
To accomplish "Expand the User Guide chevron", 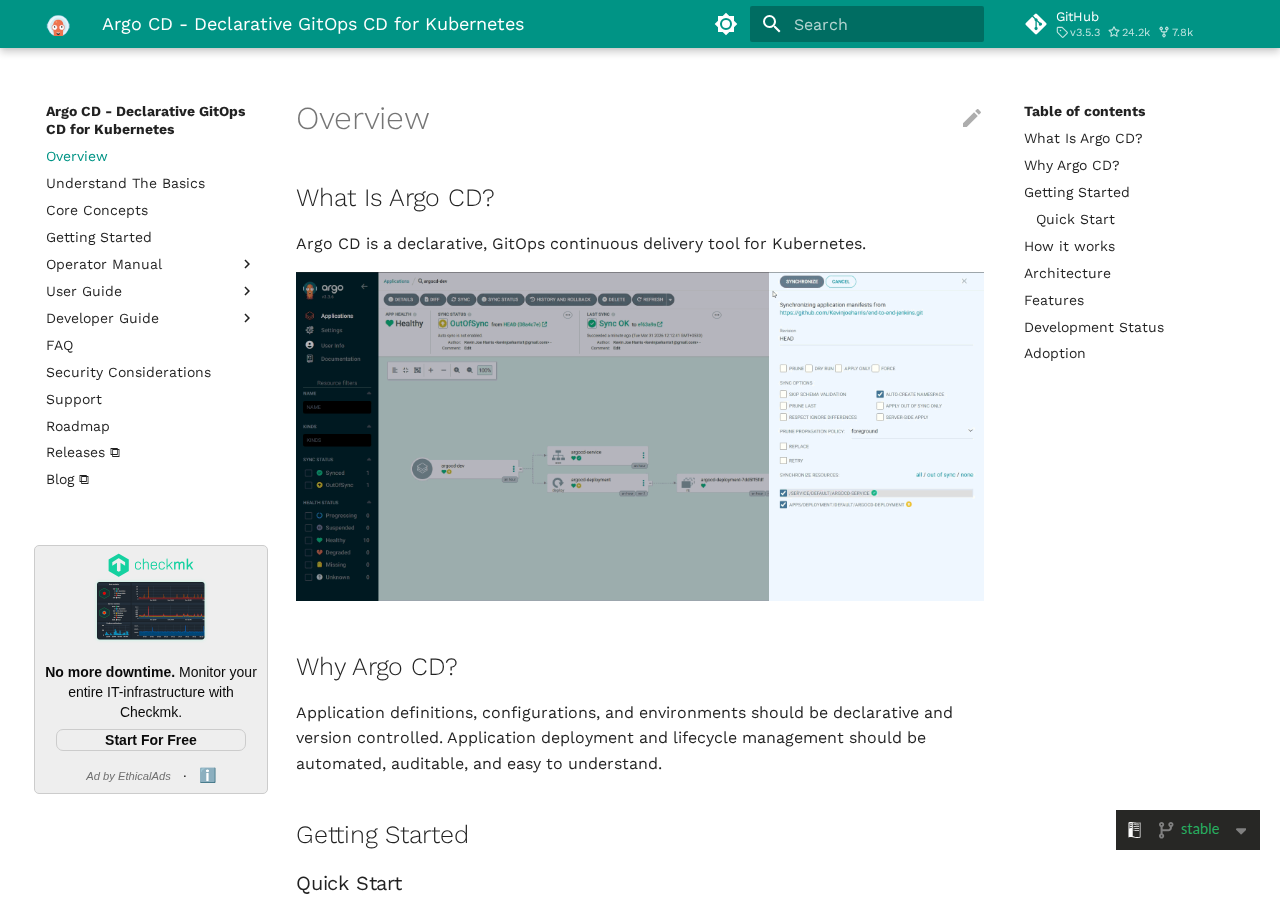I will pos(248,291).
